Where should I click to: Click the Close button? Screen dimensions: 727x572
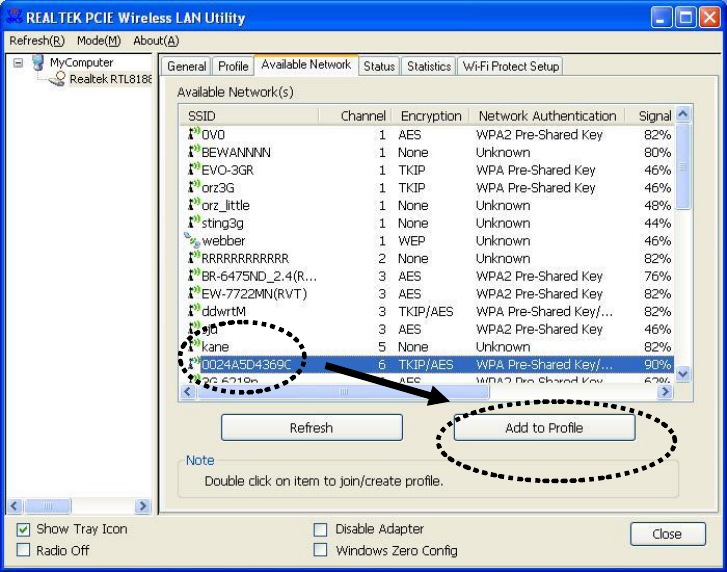coord(668,534)
